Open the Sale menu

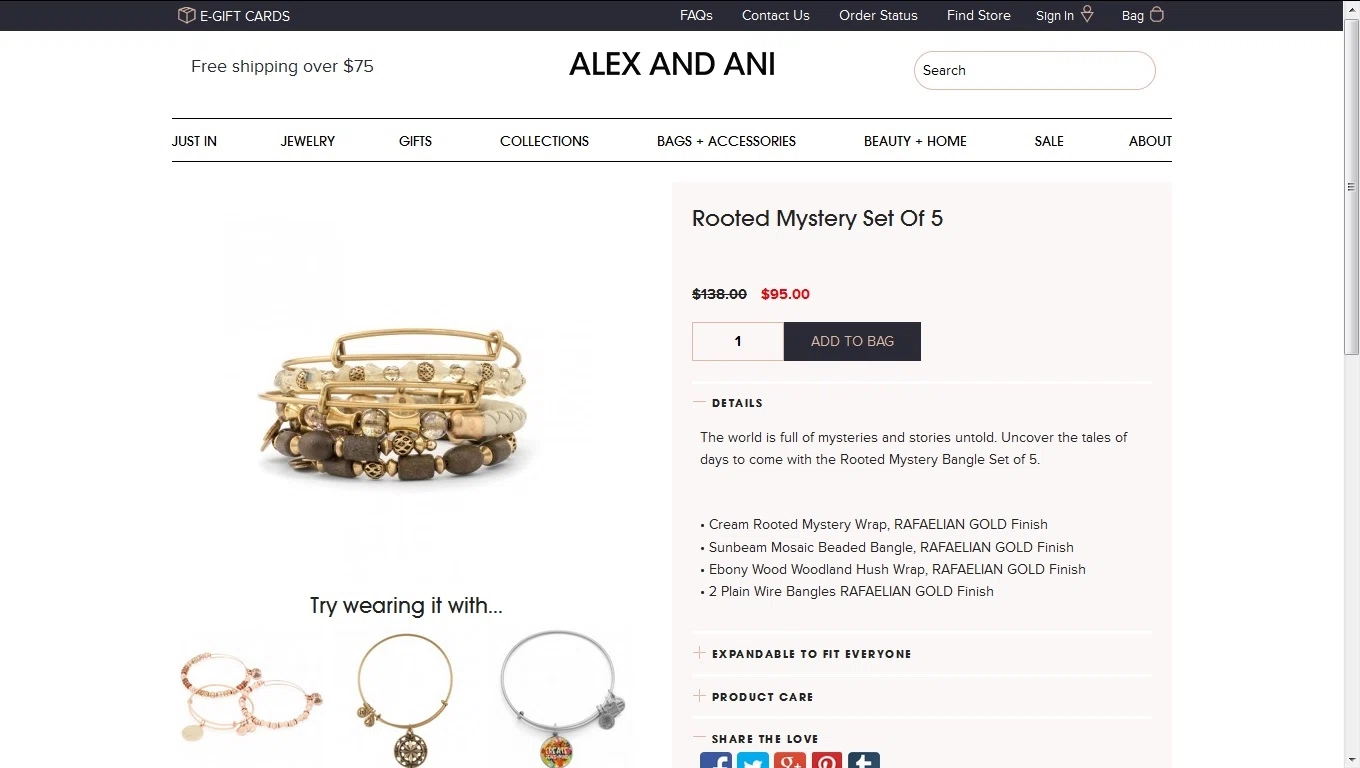(x=1049, y=141)
